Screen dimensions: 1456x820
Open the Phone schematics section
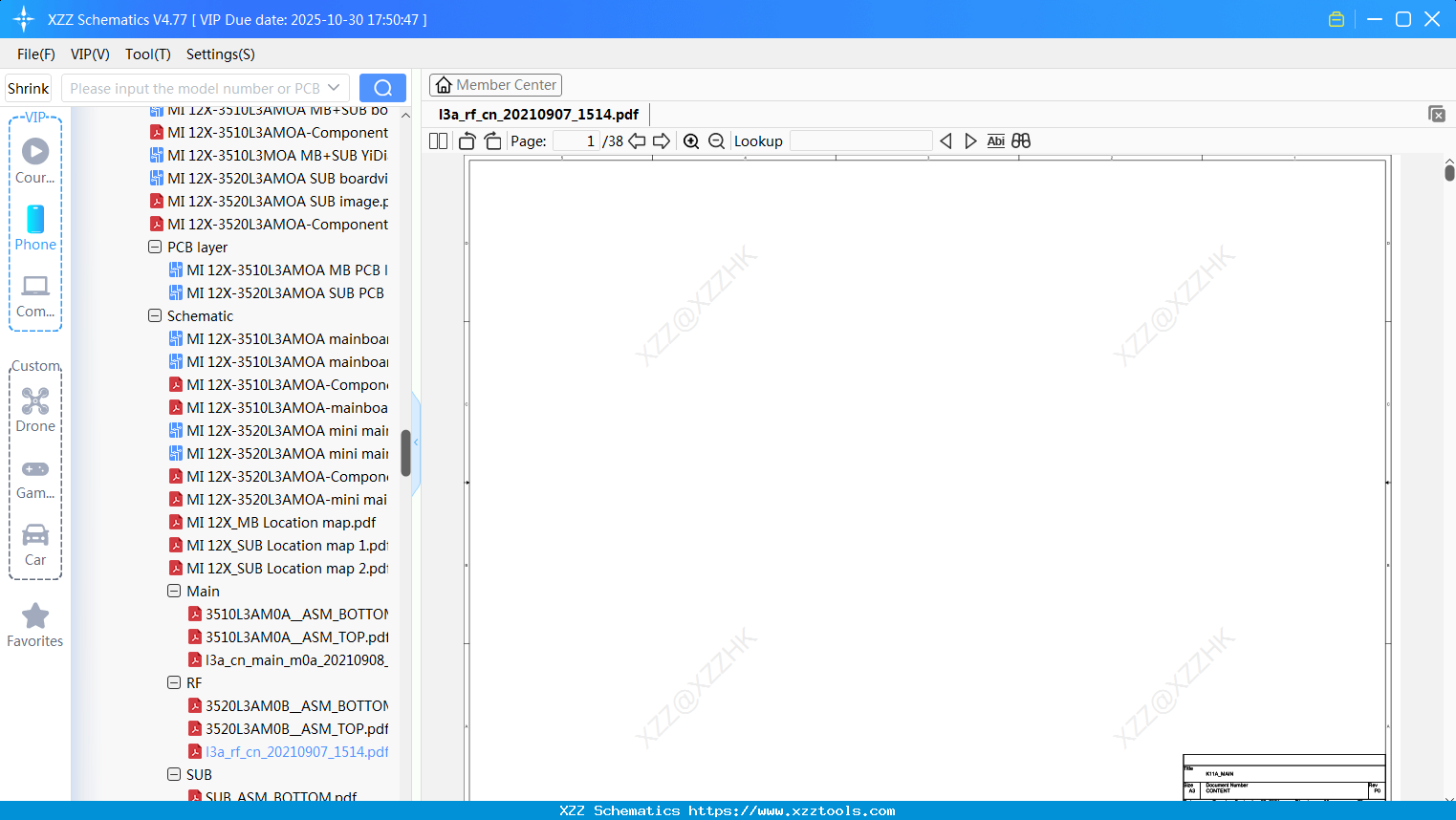tap(35, 220)
